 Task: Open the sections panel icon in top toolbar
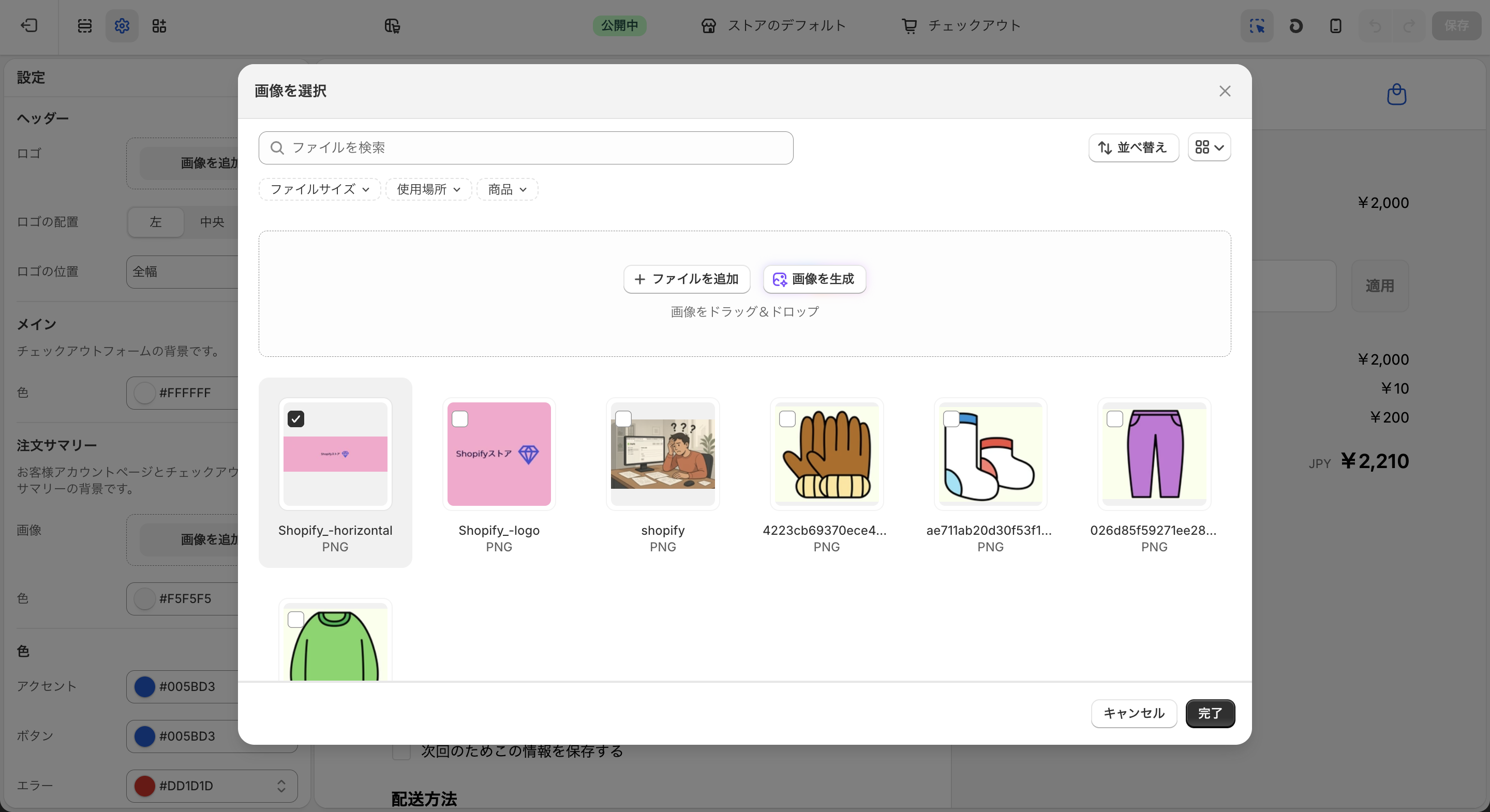click(x=84, y=26)
